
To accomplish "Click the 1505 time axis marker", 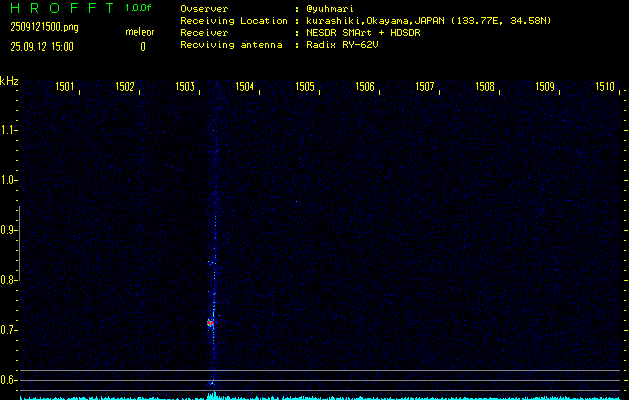I will pos(305,86).
